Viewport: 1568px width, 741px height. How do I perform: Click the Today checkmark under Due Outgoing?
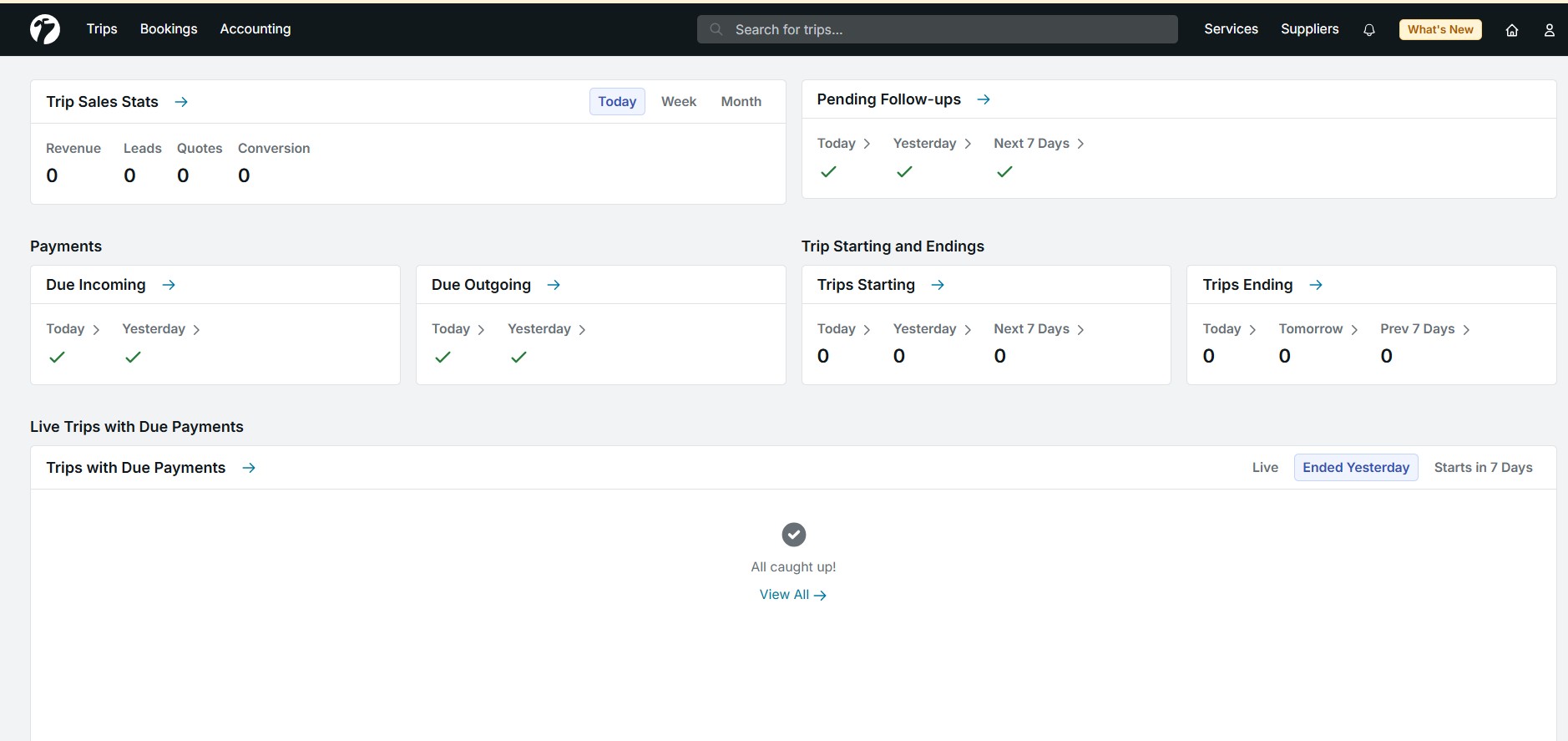coord(443,357)
